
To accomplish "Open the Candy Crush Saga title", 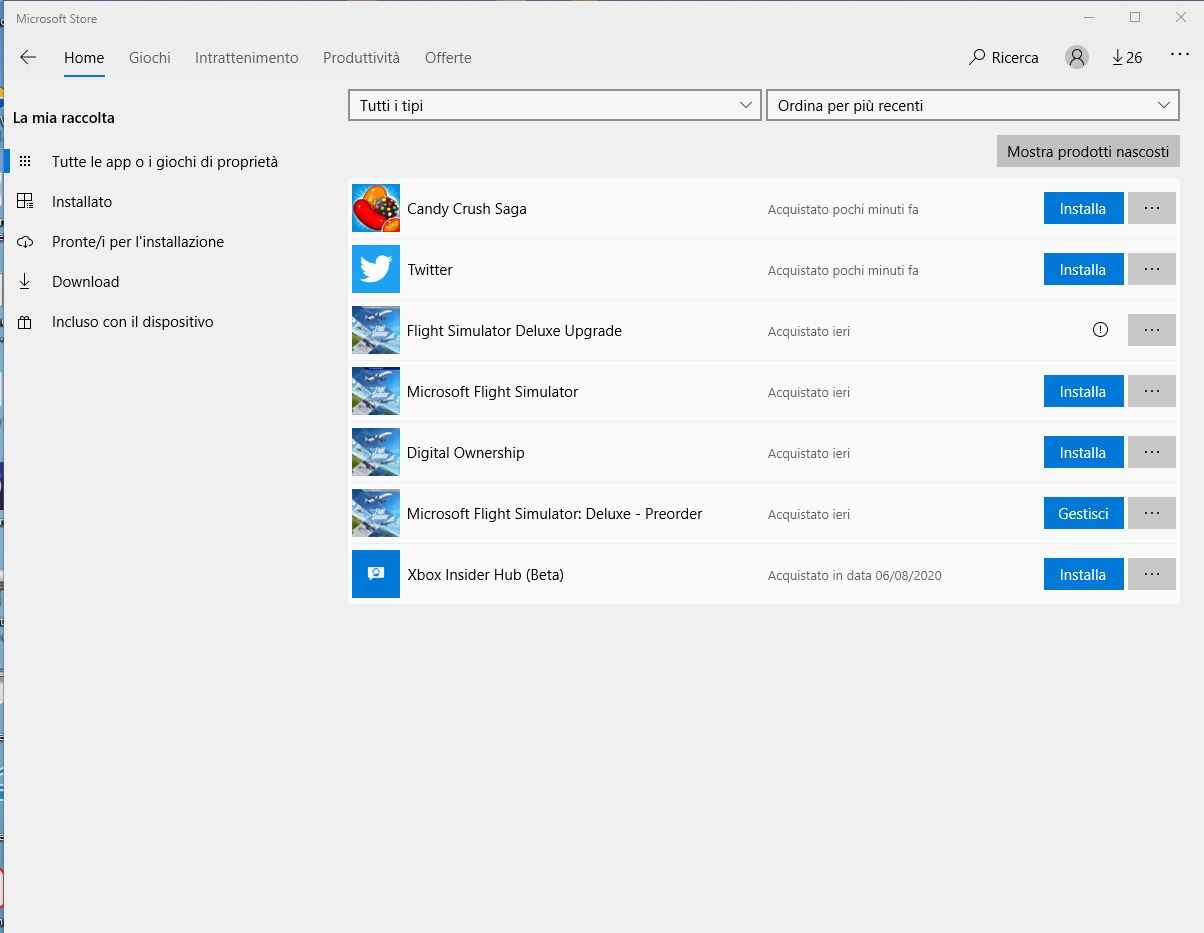I will pyautogui.click(x=467, y=209).
